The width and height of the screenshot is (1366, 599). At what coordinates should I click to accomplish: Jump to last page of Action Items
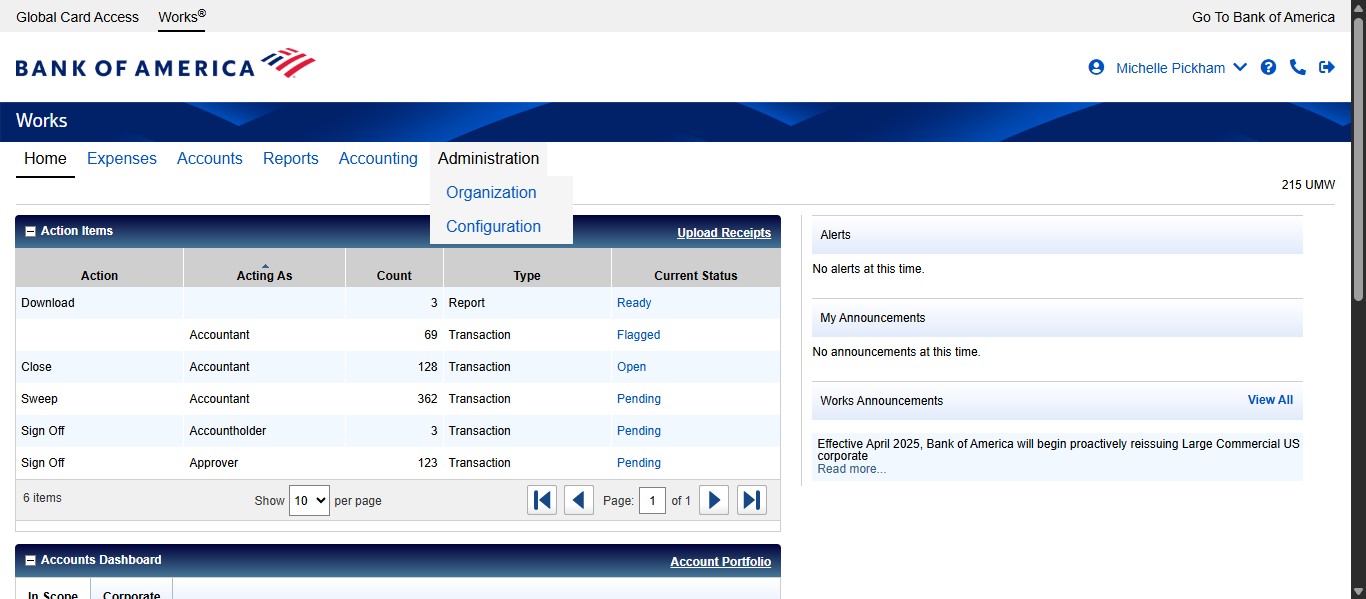tap(751, 500)
